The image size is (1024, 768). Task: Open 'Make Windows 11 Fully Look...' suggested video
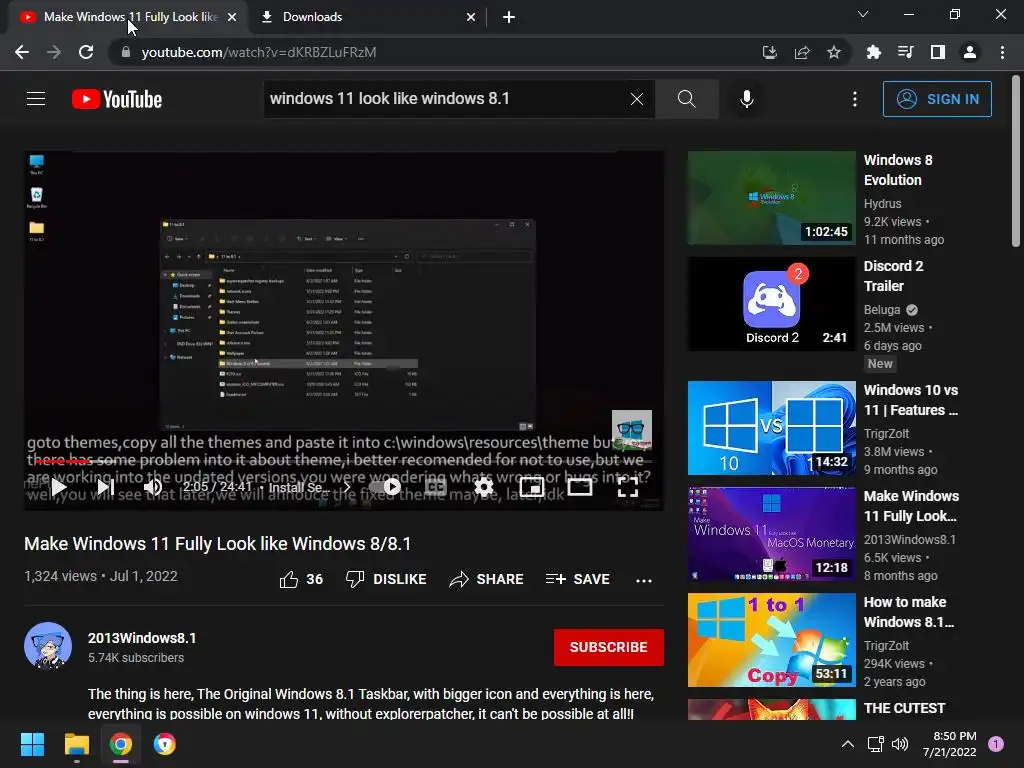pos(771,534)
